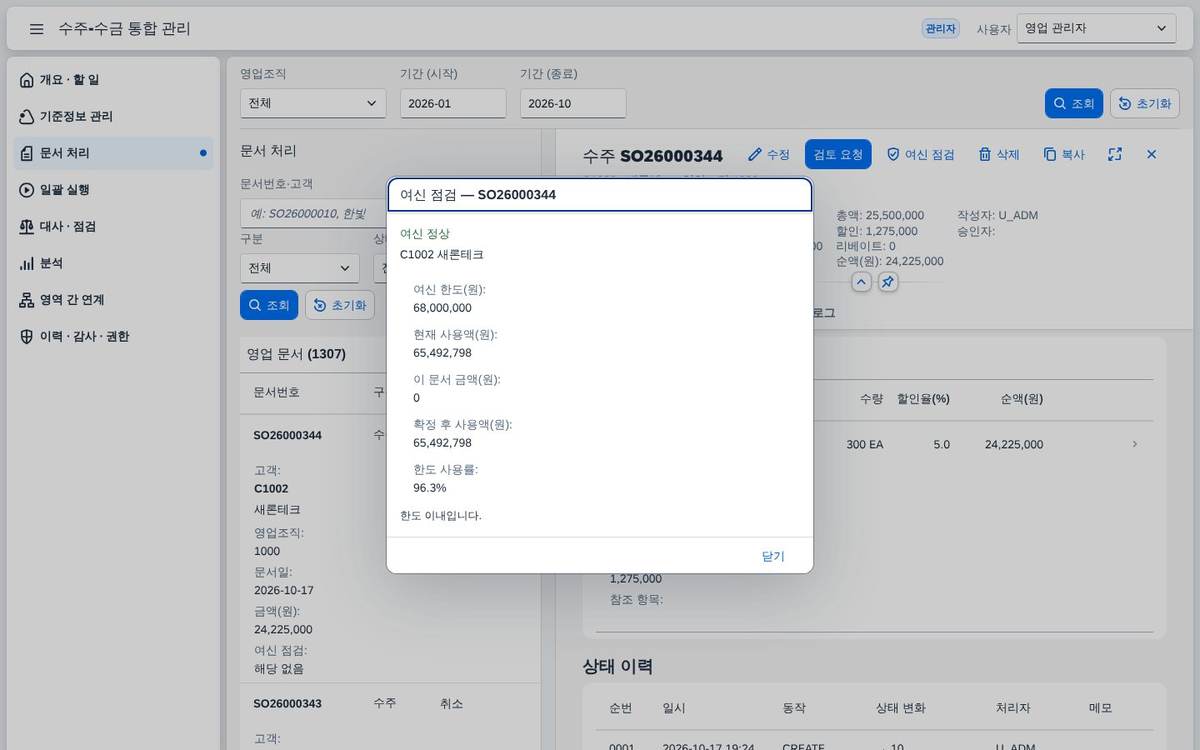The image size is (1200, 750).
Task: Click 닫기 in the 여신 점검 dialog
Action: click(x=773, y=556)
